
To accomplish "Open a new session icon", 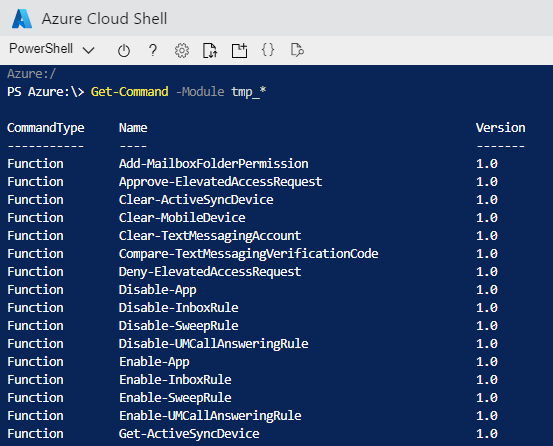I will pyautogui.click(x=239, y=50).
